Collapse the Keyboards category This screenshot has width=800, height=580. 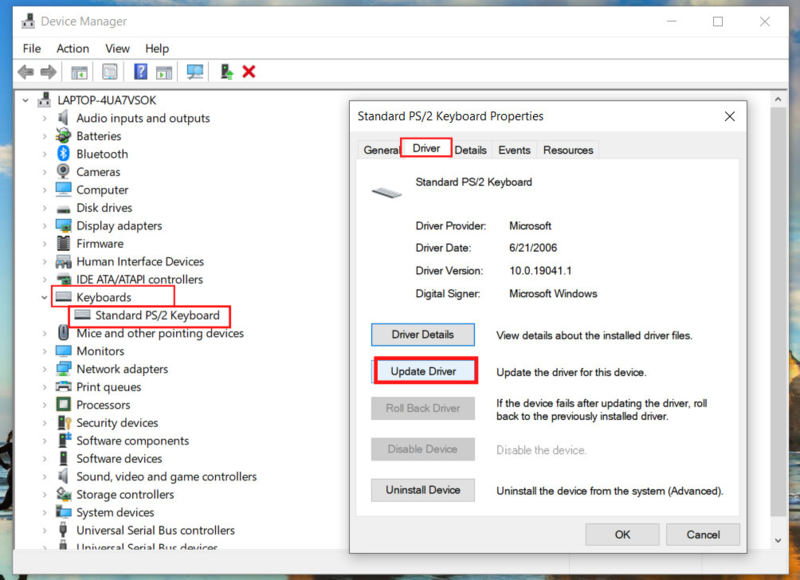pos(44,297)
